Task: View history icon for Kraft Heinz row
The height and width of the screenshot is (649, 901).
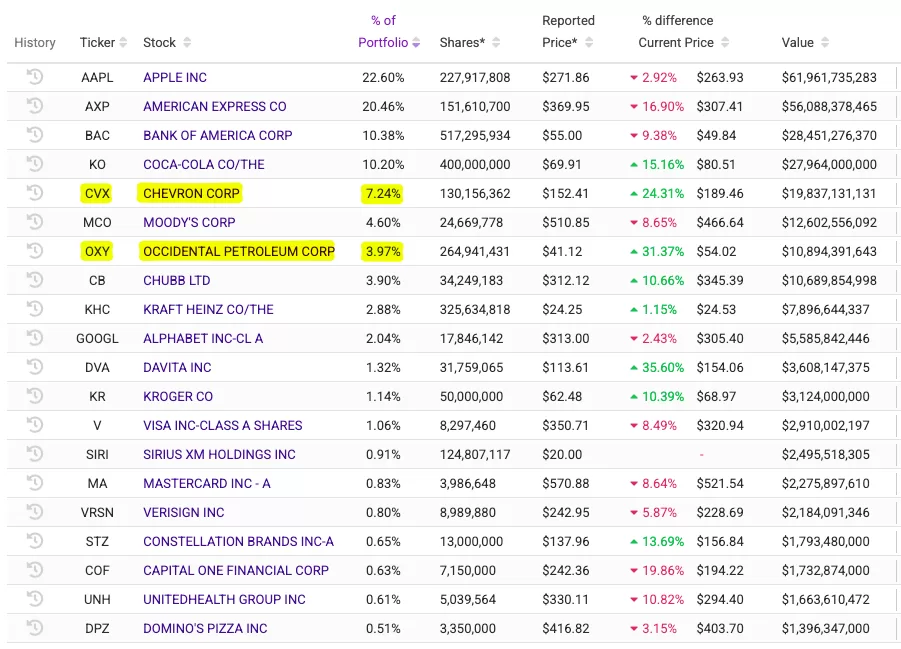Action: point(35,309)
